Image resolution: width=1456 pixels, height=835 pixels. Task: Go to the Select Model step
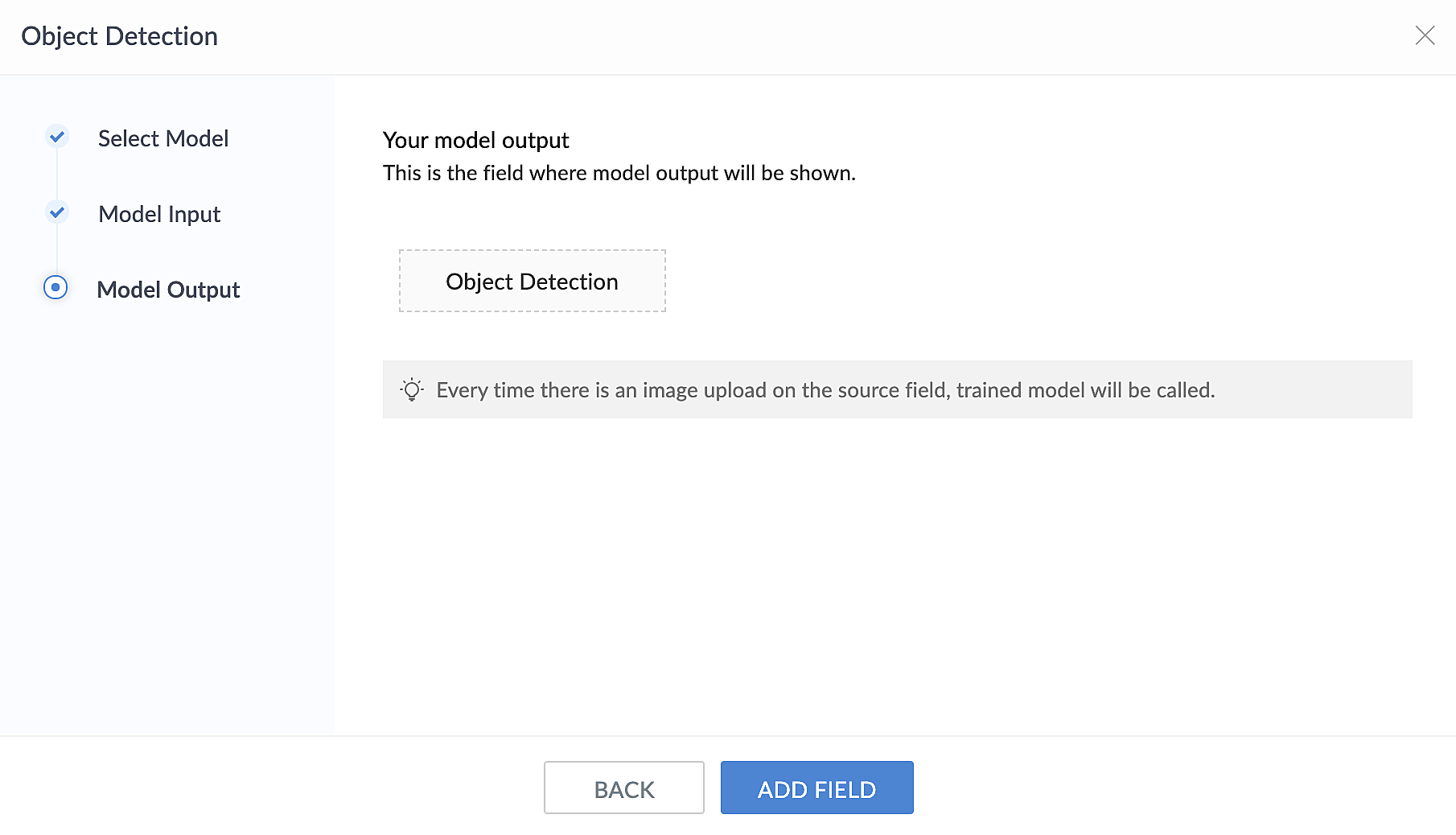[162, 138]
